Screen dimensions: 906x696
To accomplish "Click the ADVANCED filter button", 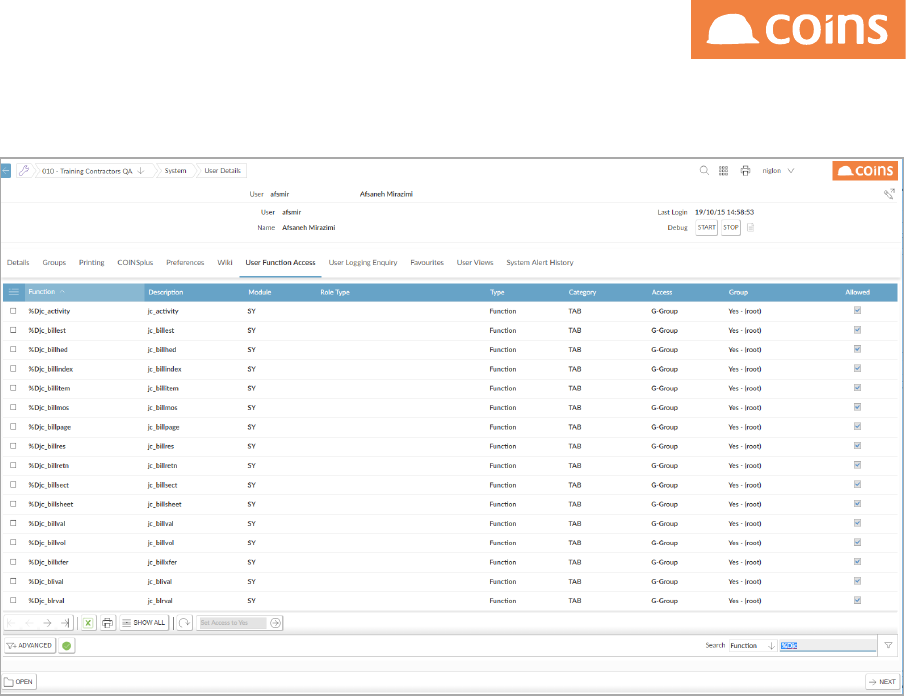I will click(30, 646).
